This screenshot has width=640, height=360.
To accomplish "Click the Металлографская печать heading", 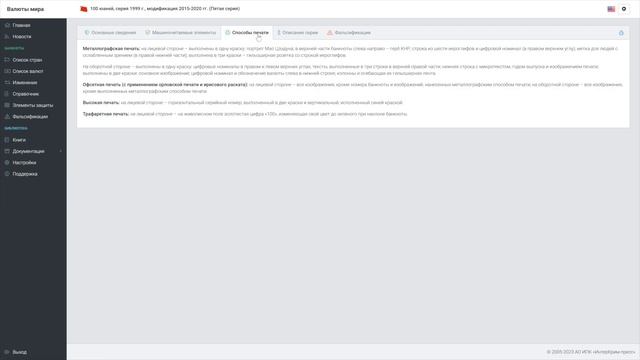I will pos(111,49).
